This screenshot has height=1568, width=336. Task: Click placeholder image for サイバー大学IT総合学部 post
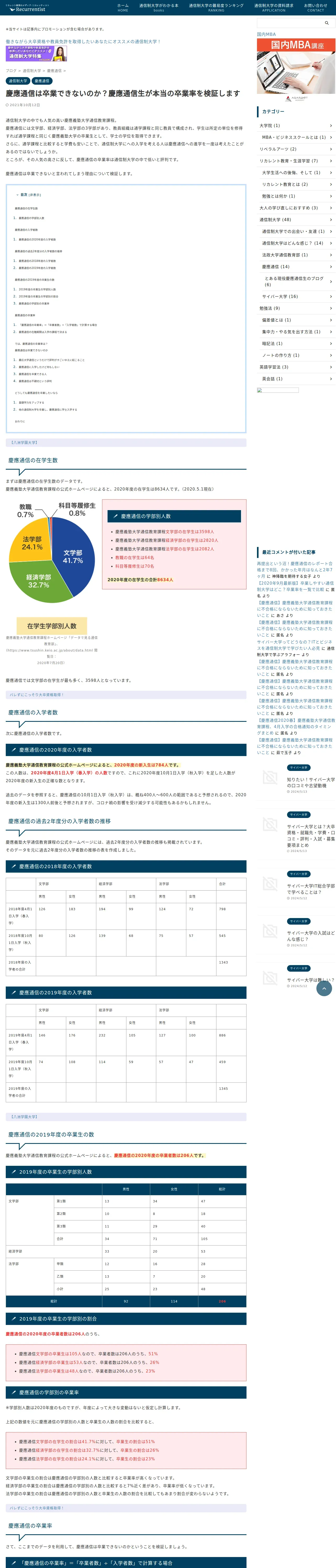click(270, 883)
